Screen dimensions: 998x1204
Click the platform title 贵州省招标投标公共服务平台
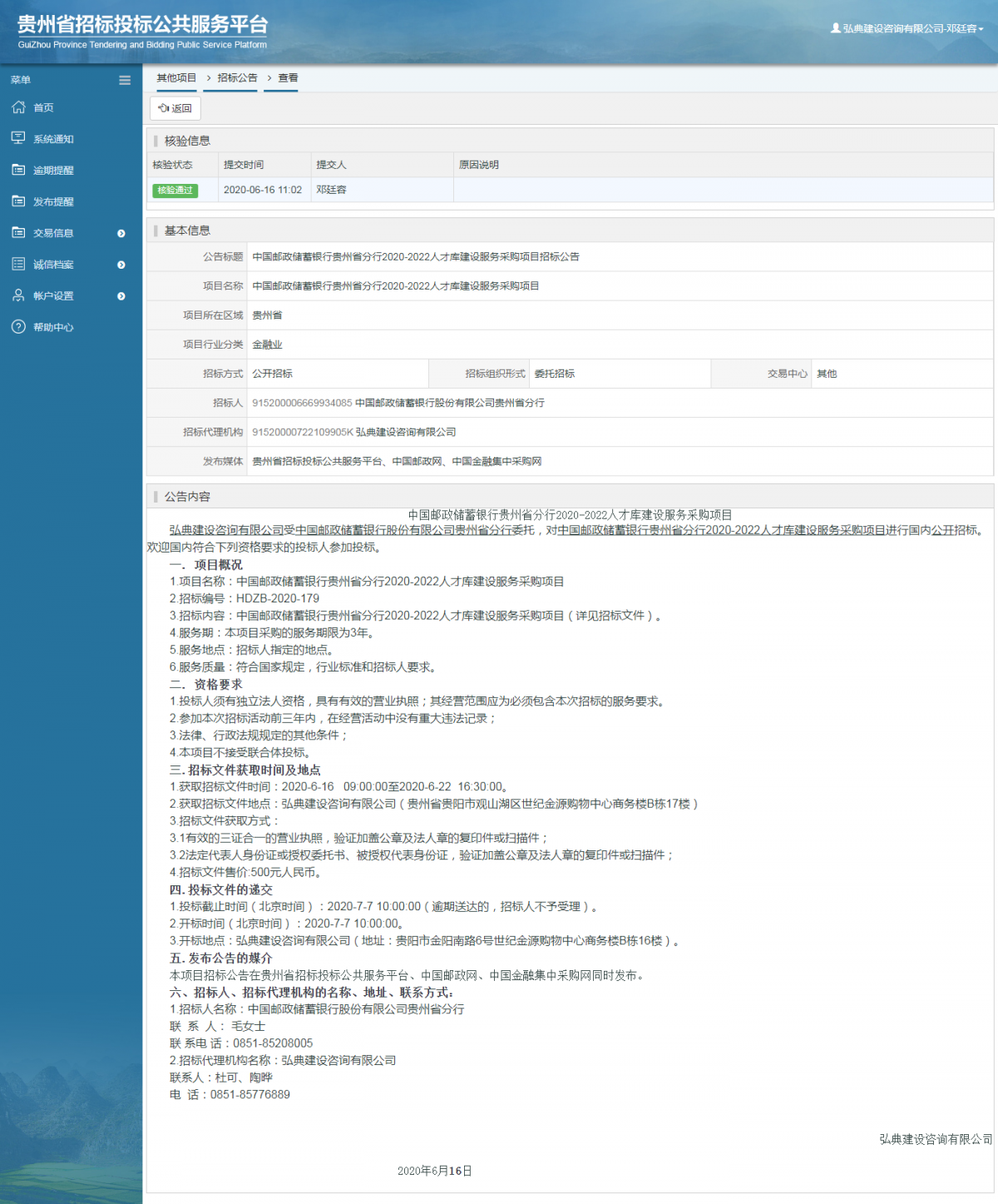click(x=142, y=26)
